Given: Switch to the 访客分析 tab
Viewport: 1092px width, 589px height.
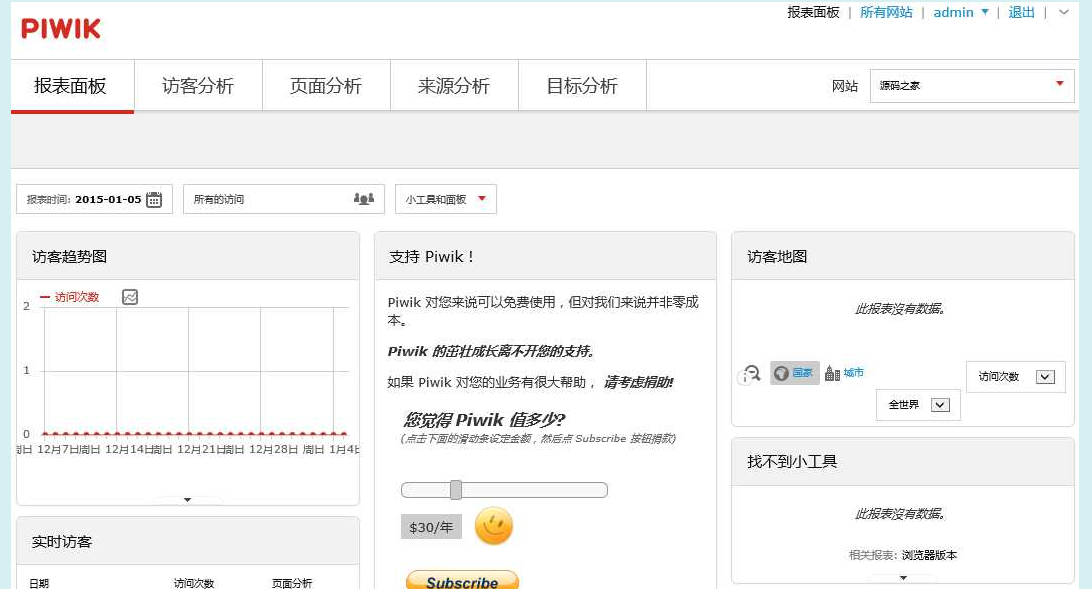Looking at the screenshot, I should click(x=198, y=86).
